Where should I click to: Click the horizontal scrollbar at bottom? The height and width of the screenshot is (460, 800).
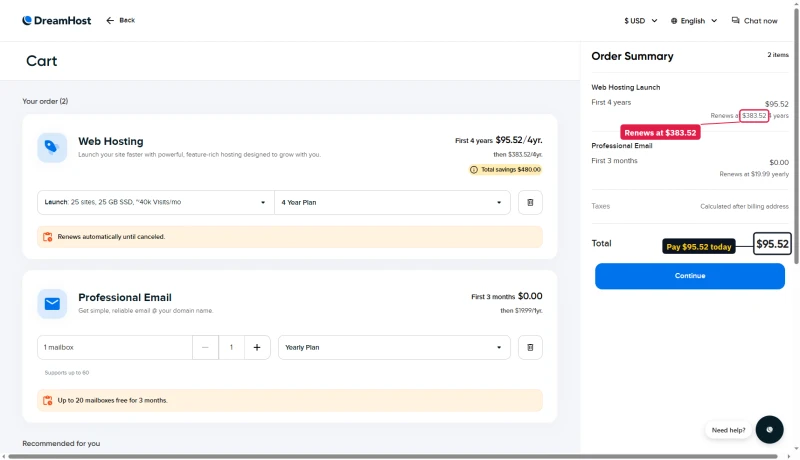tap(393, 456)
